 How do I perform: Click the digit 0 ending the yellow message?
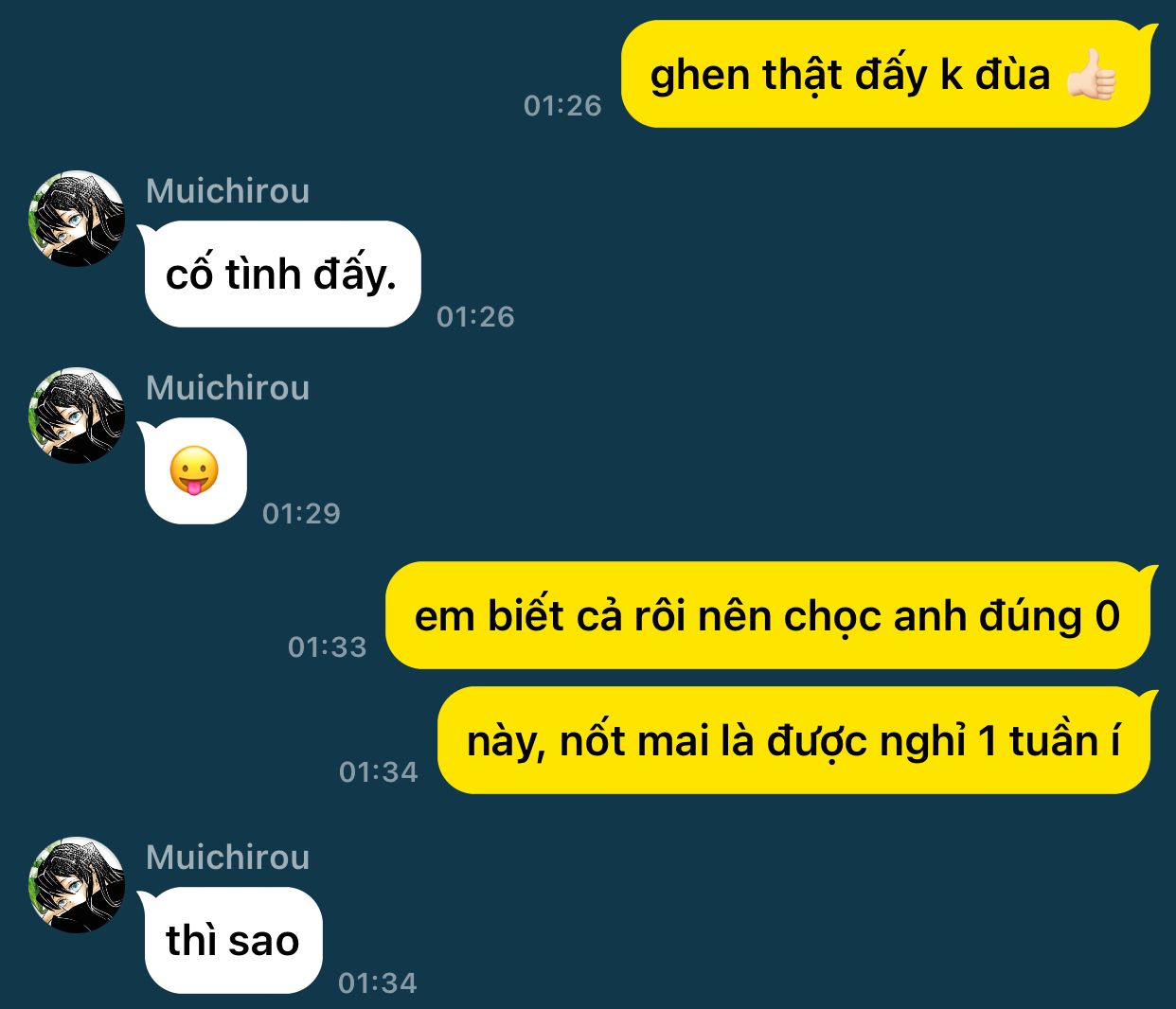pyautogui.click(x=1107, y=617)
